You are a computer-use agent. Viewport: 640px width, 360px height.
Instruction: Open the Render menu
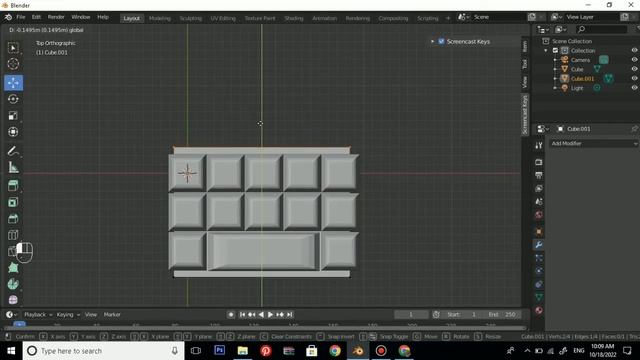[56, 17]
